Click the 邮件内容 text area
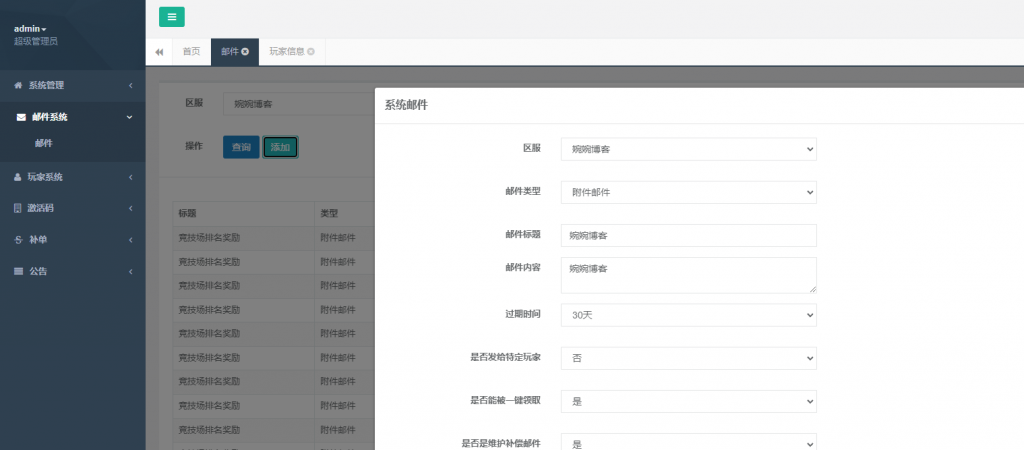Viewport: 1024px width, 450px height. [688, 275]
